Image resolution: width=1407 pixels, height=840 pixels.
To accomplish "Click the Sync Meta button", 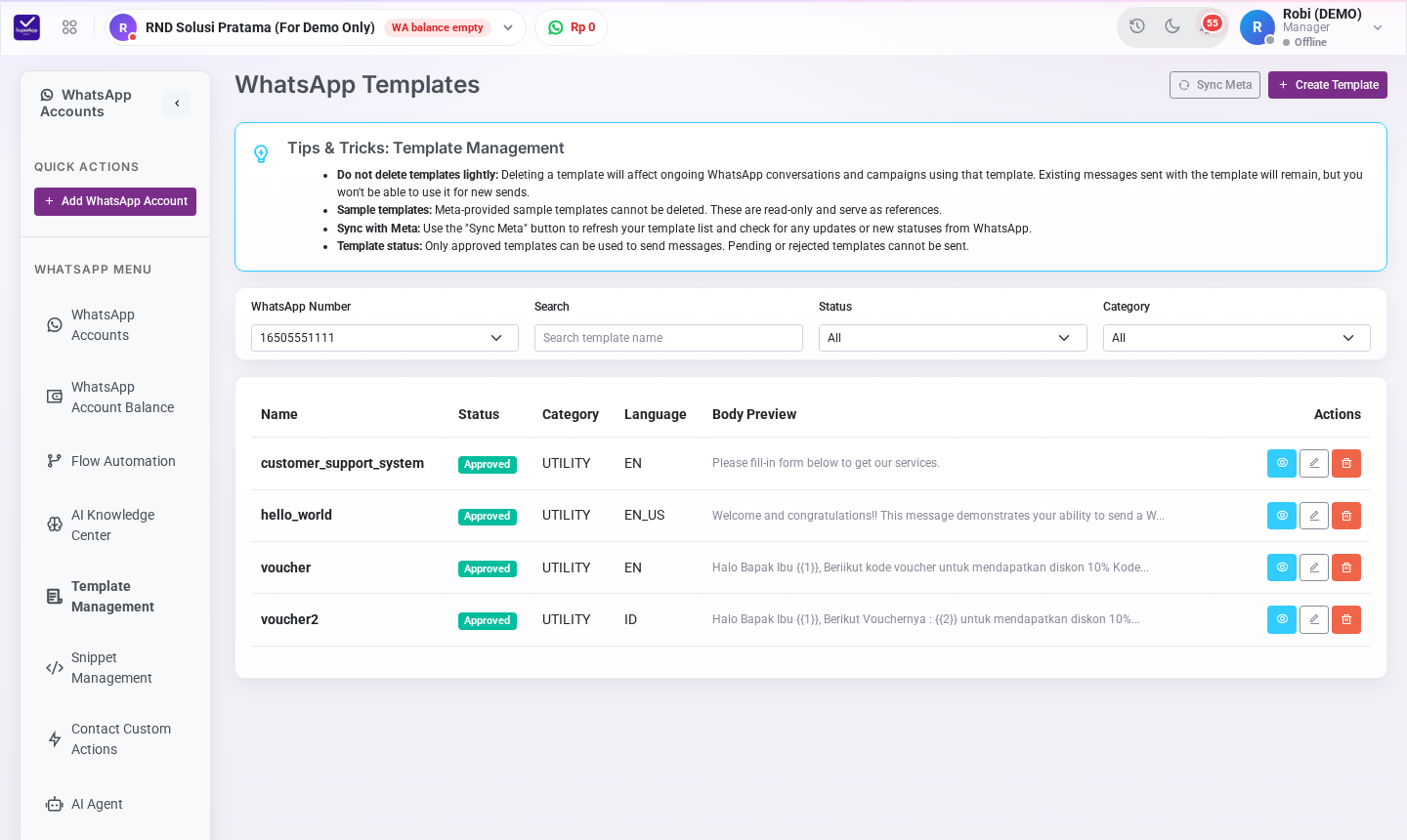I will click(x=1215, y=85).
